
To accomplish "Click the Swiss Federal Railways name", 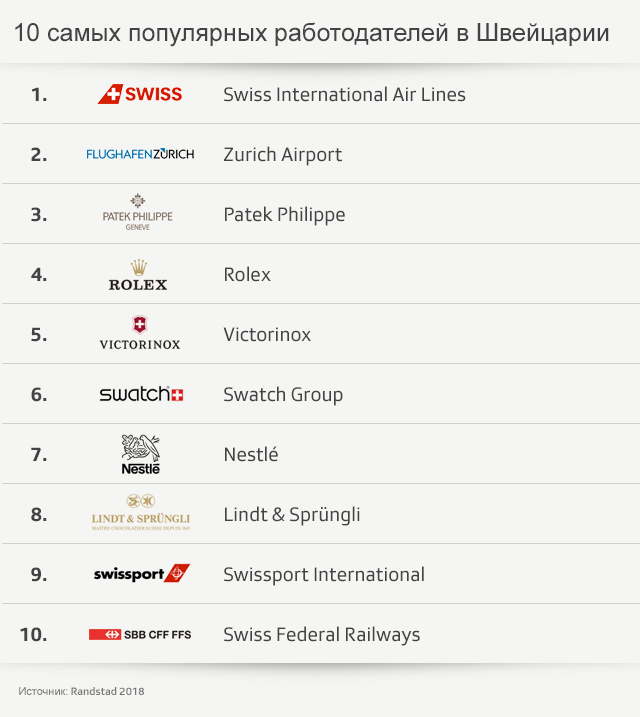I will [x=321, y=635].
